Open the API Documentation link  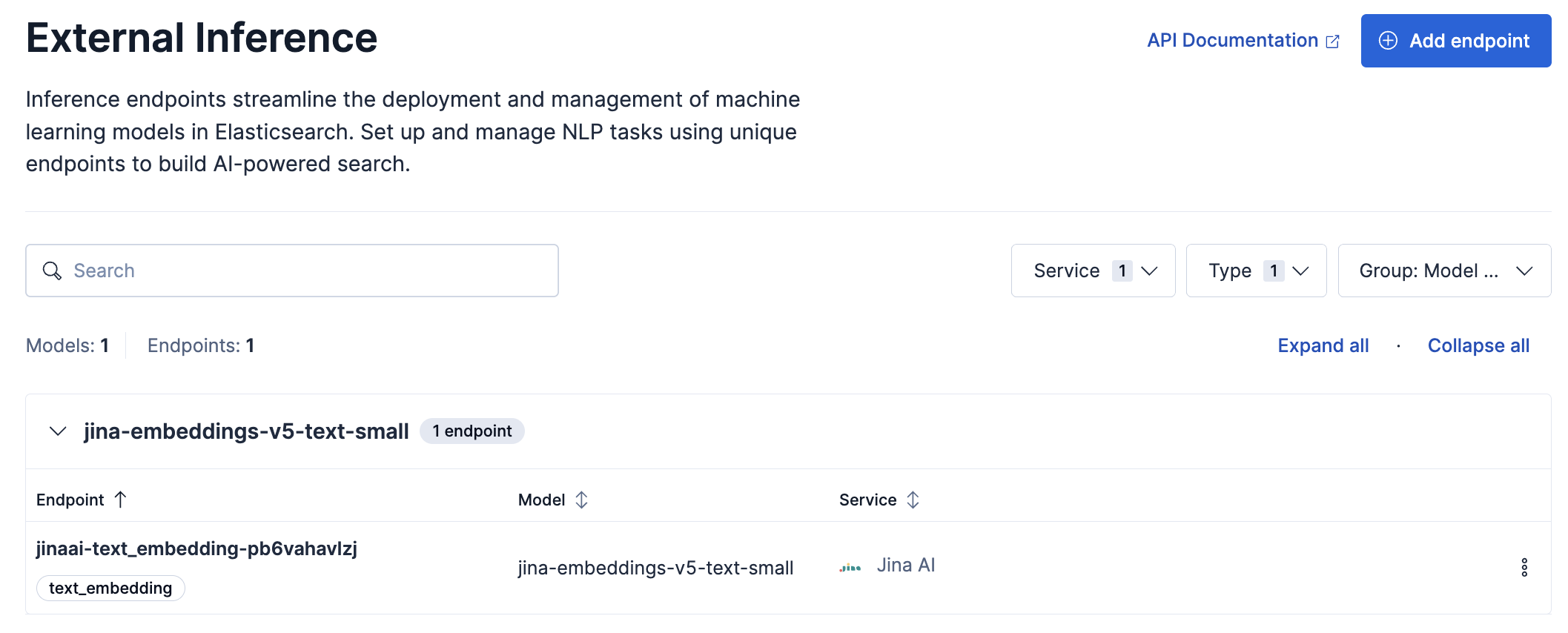pos(1243,41)
